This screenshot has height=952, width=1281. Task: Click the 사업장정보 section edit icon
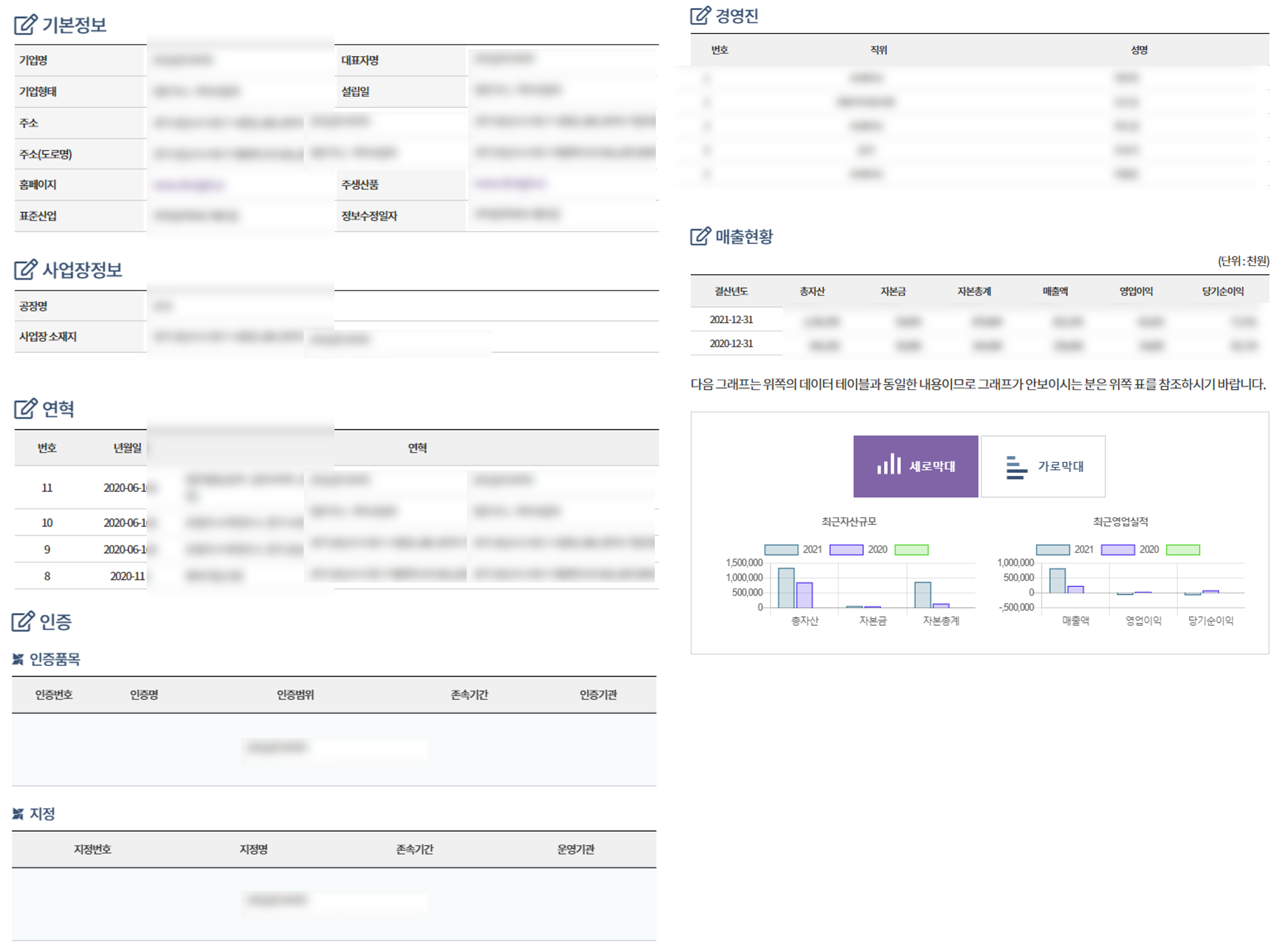click(x=25, y=269)
